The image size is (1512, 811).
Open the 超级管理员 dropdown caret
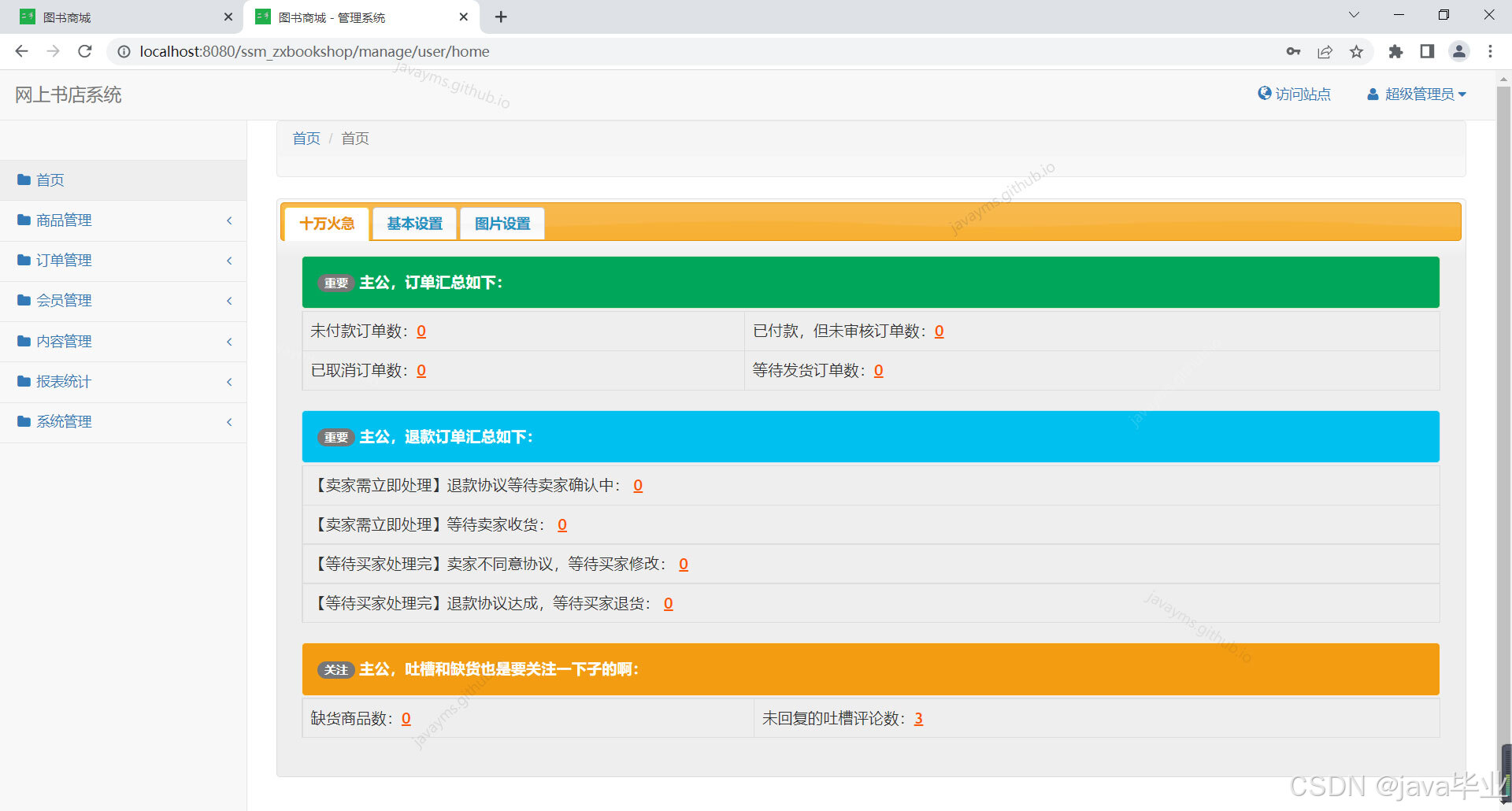tap(1462, 94)
